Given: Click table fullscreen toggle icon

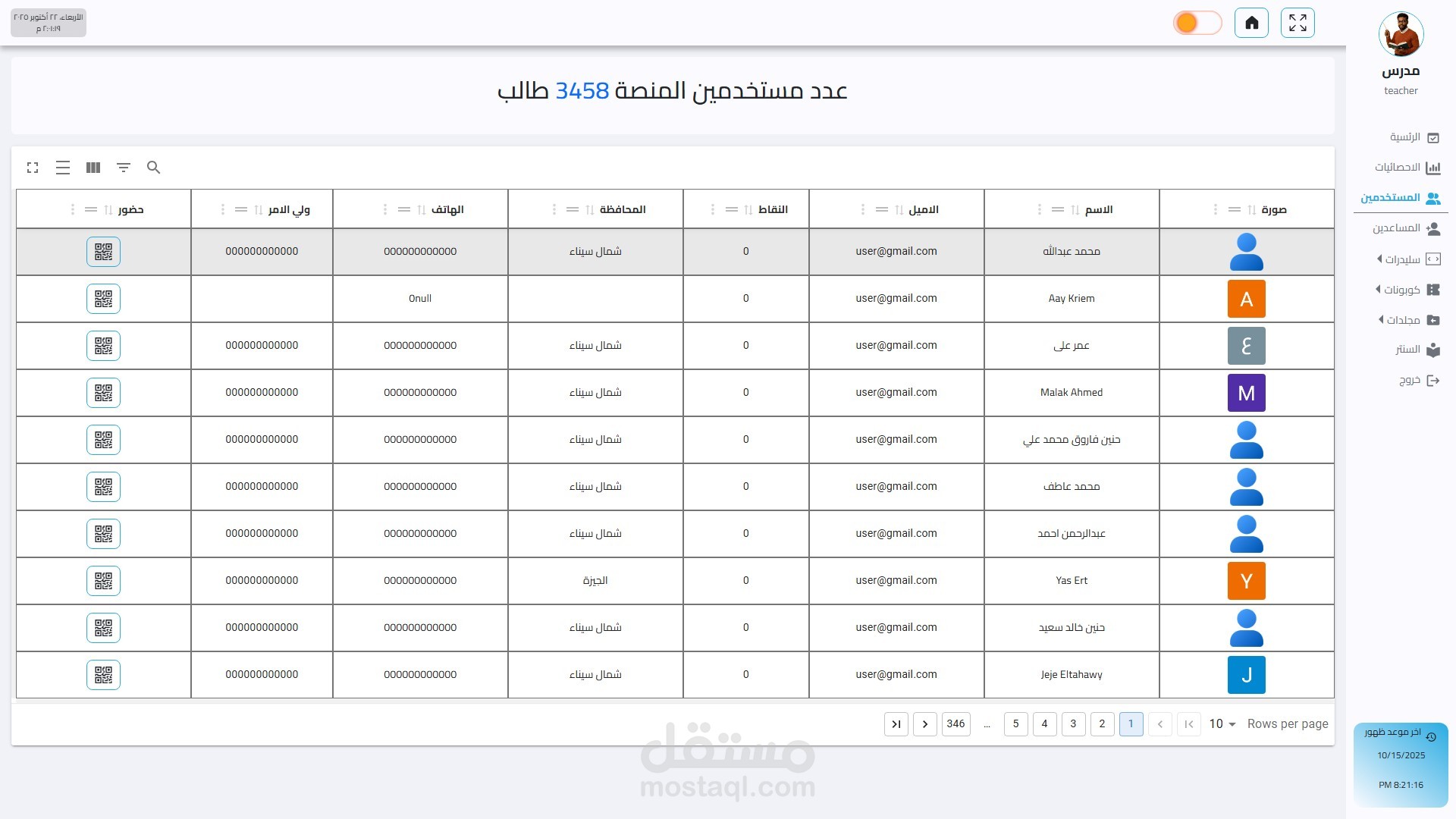Looking at the screenshot, I should (33, 168).
